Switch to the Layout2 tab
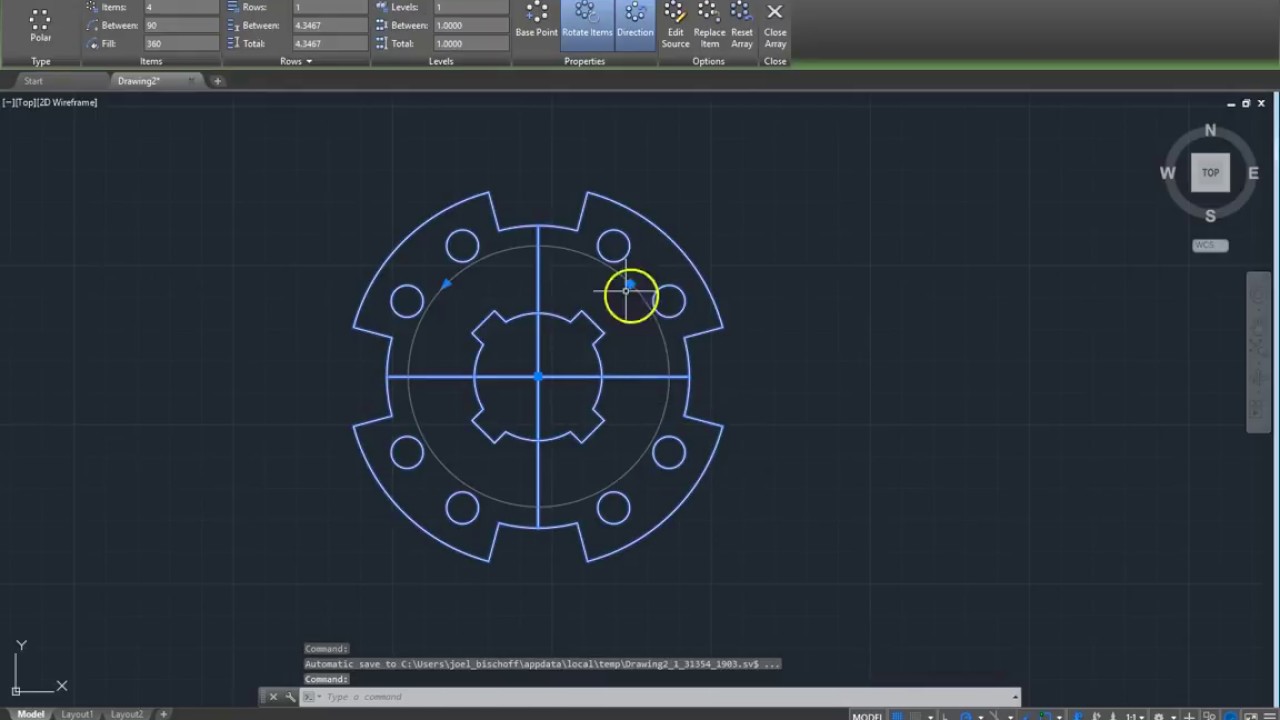Viewport: 1280px width, 720px height. coord(127,714)
